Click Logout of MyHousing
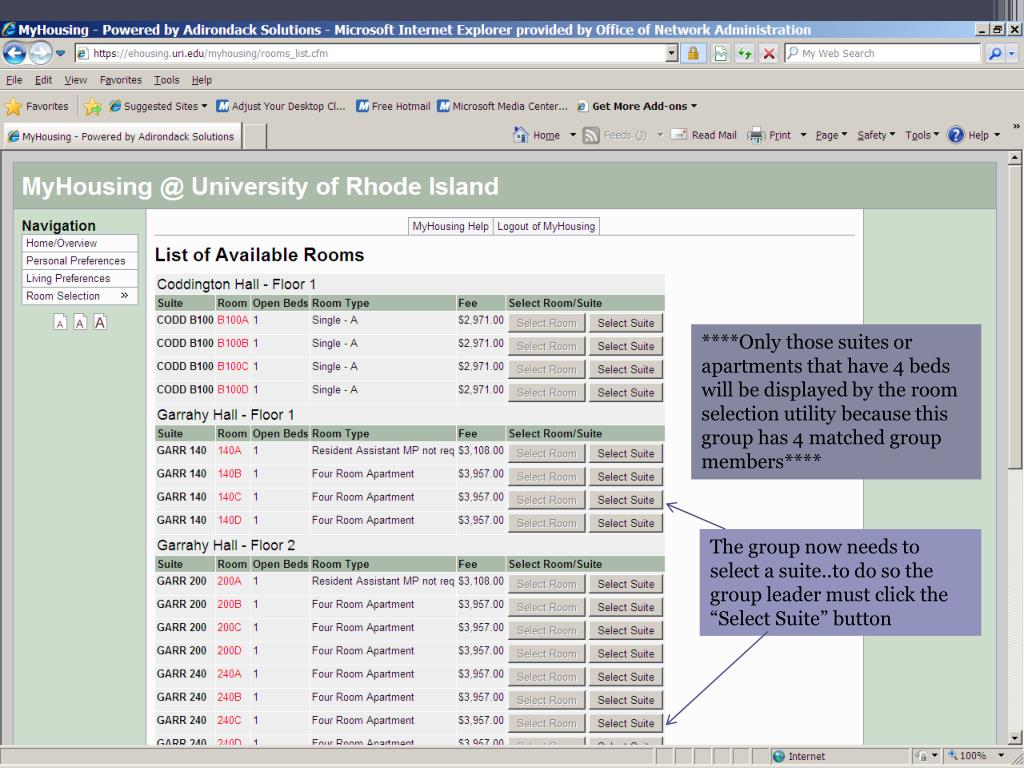 coord(546,226)
